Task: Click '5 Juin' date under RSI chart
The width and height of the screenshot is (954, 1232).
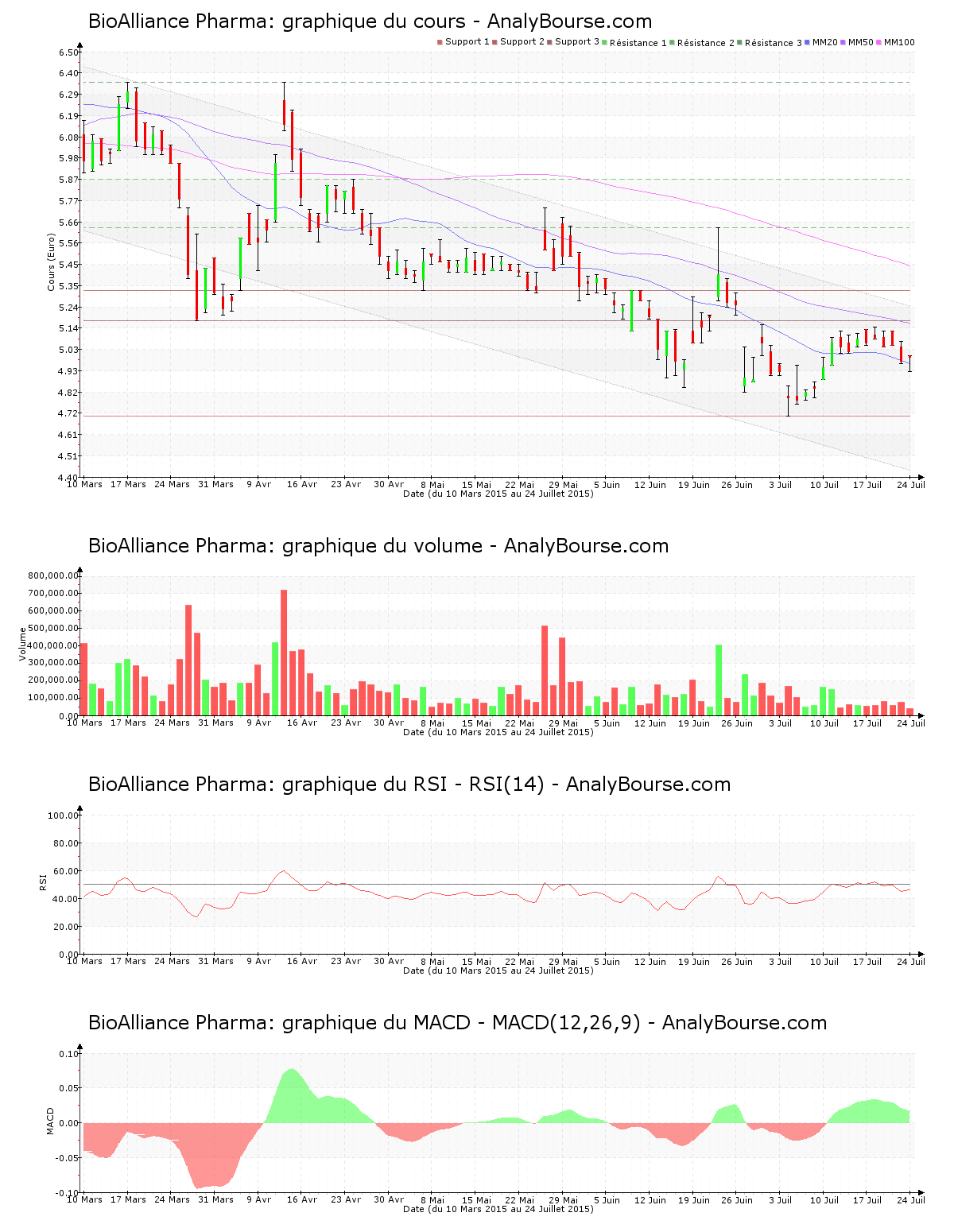Action: [607, 961]
